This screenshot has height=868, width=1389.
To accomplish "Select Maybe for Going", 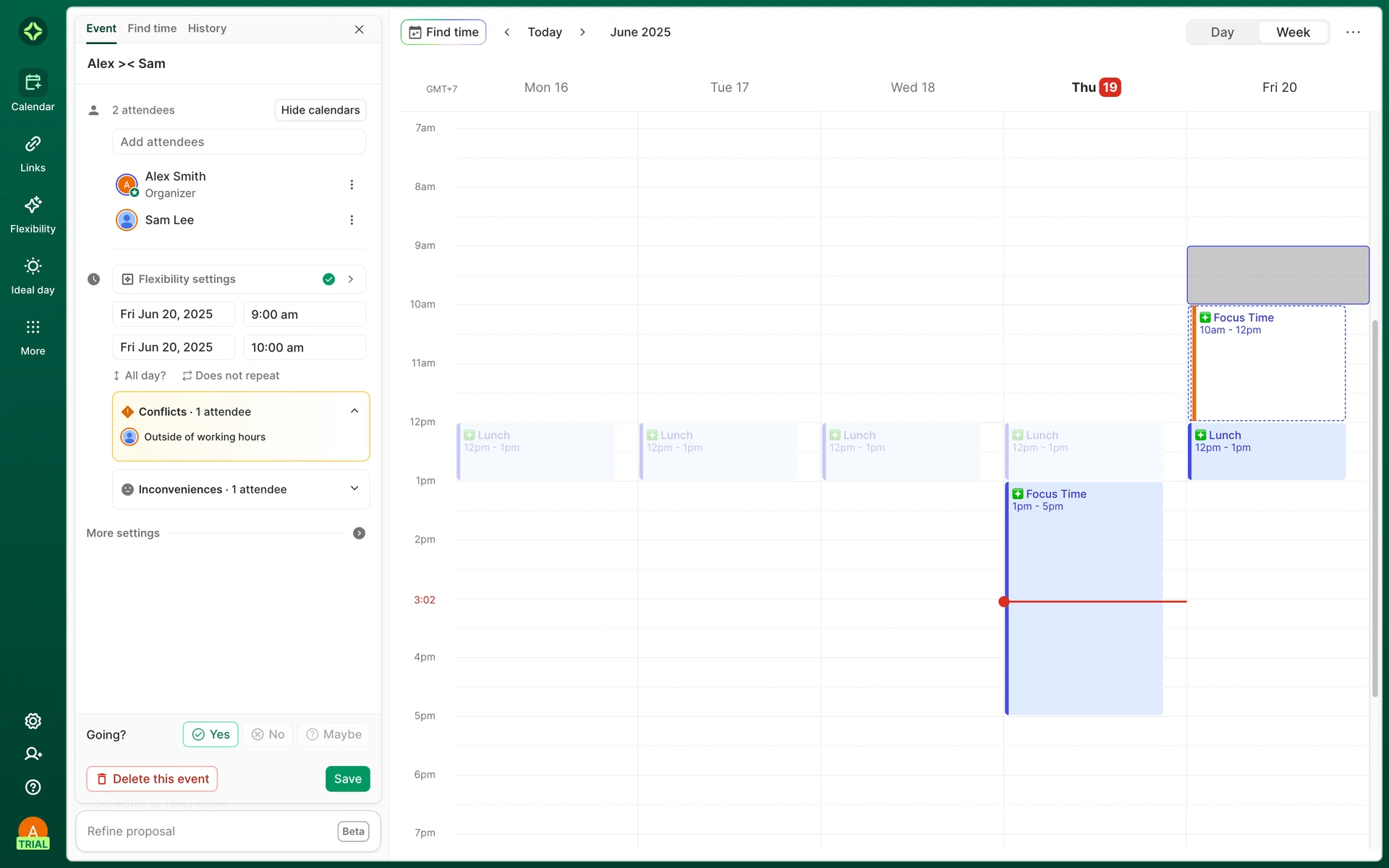I will (x=334, y=734).
